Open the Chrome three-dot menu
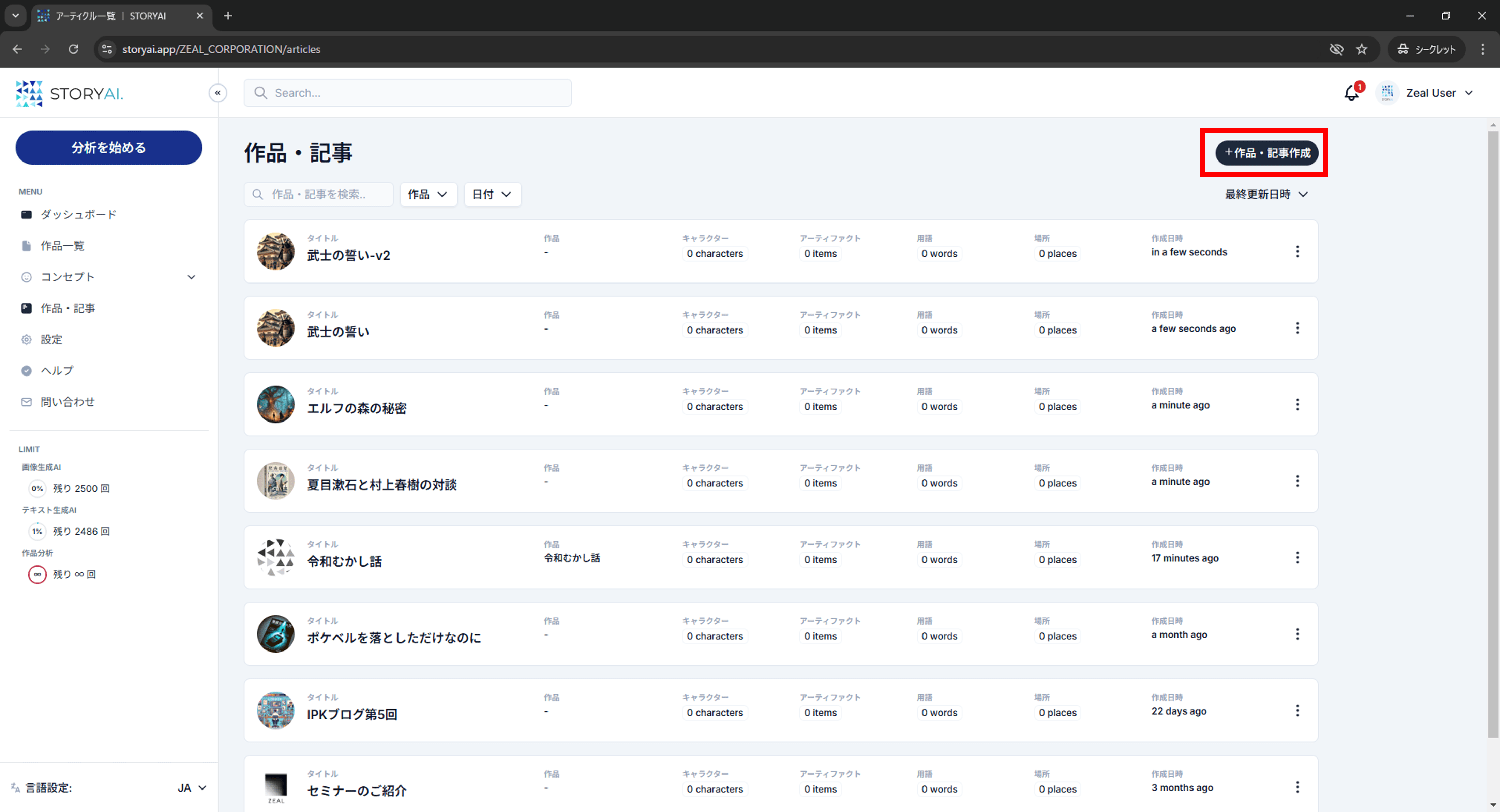Screen dimensions: 1500x812 pos(1483,49)
